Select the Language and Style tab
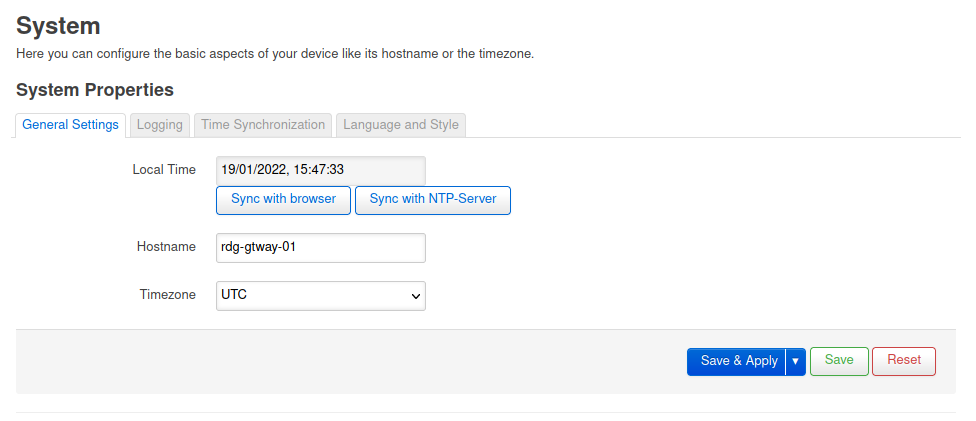This screenshot has width=976, height=421. pos(401,125)
